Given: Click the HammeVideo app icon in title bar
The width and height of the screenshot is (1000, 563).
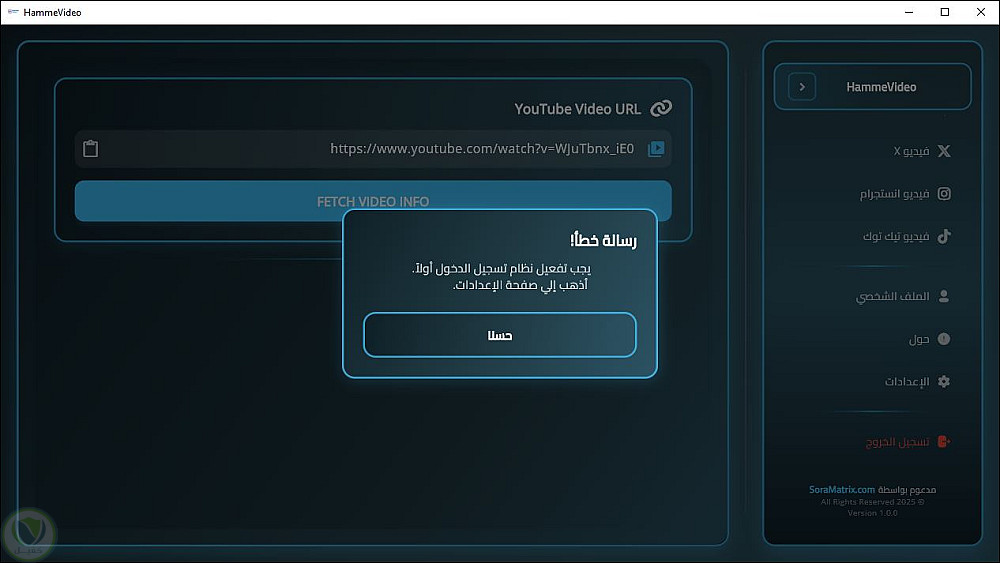Looking at the screenshot, I should coord(13,12).
